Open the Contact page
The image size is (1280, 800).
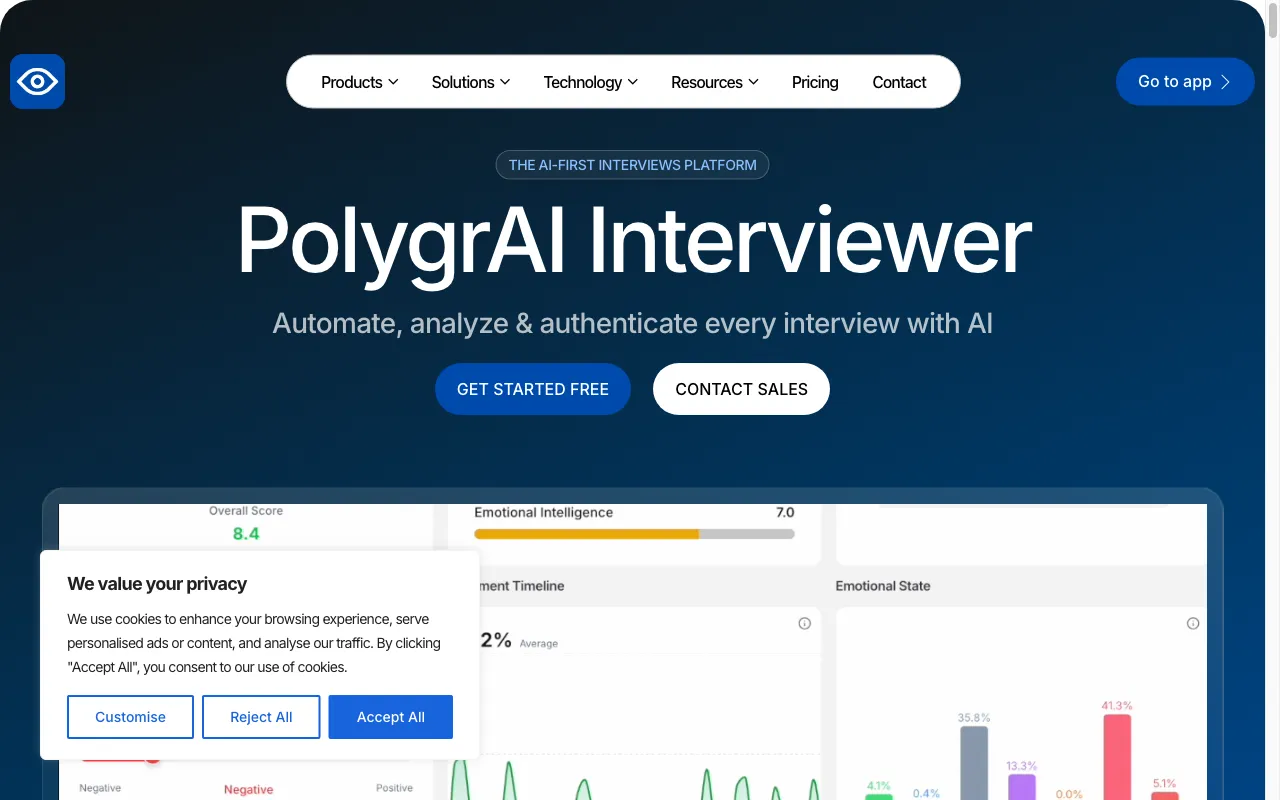click(899, 82)
